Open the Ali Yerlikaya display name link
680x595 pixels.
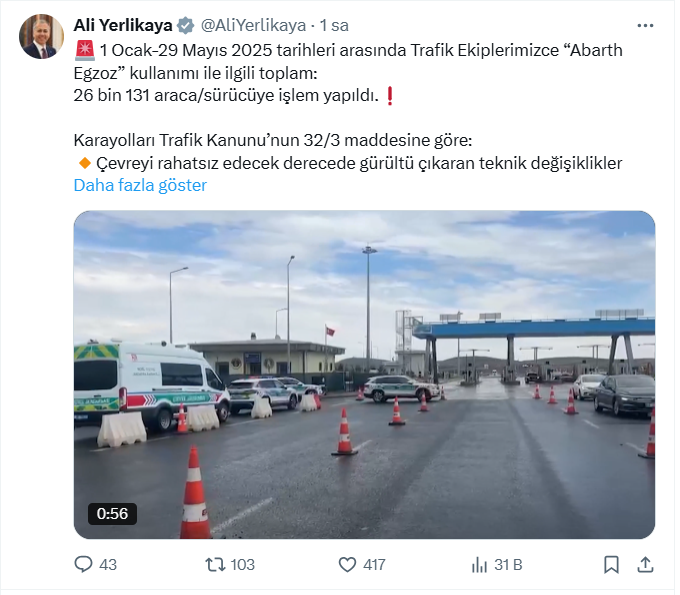(x=123, y=25)
